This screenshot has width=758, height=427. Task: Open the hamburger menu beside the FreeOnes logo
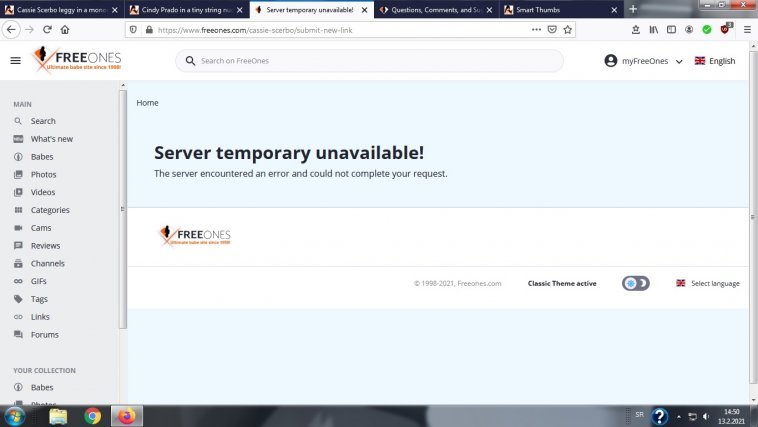(15, 60)
